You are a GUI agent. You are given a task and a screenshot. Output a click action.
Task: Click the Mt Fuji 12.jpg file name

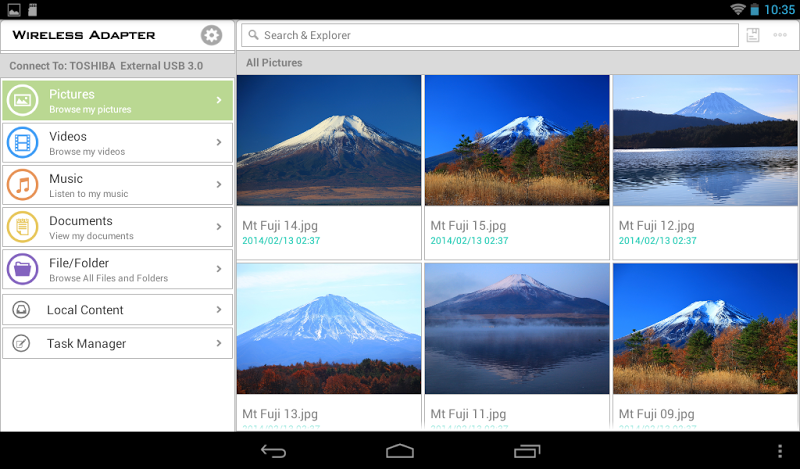[657, 226]
